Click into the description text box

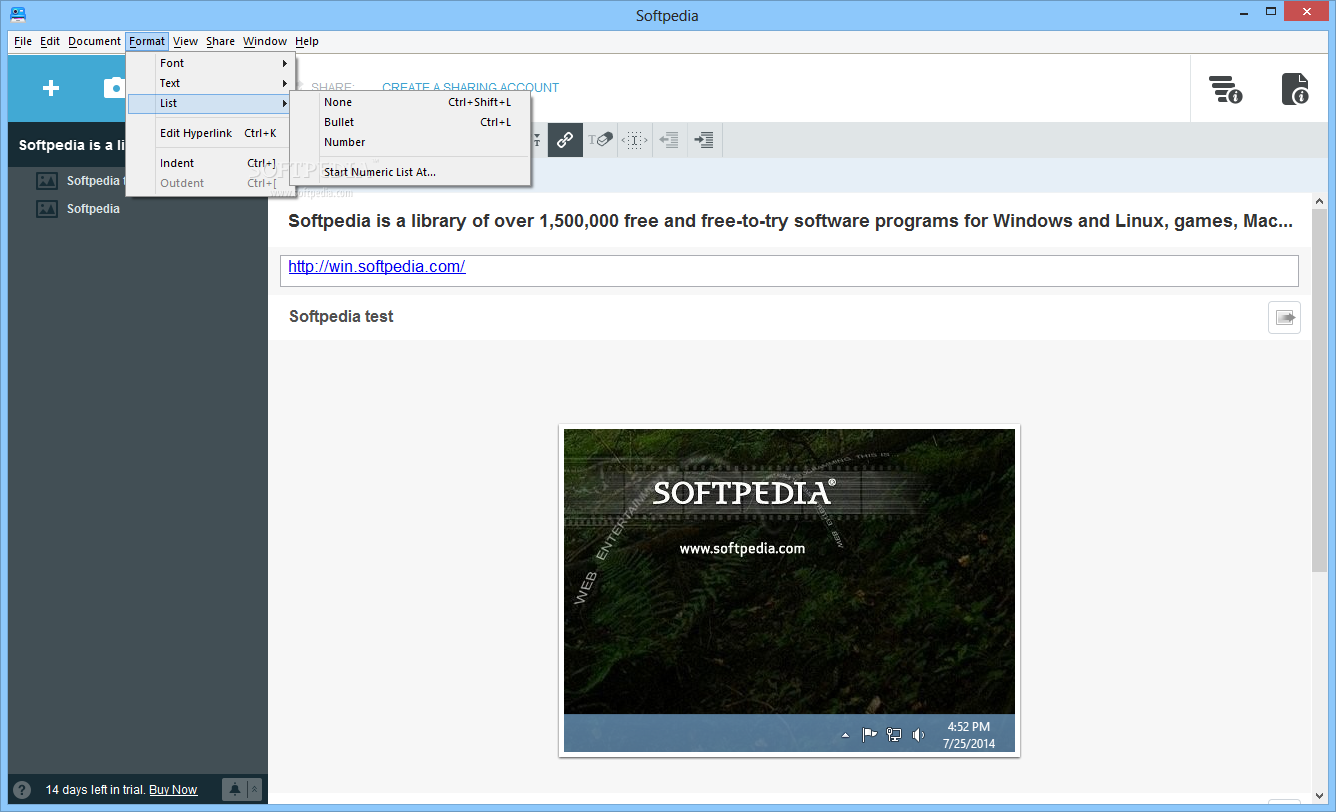789,271
